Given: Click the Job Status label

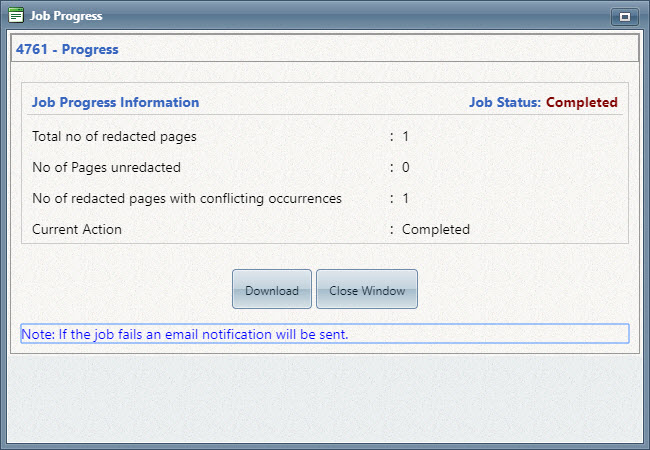Looking at the screenshot, I should point(505,102).
